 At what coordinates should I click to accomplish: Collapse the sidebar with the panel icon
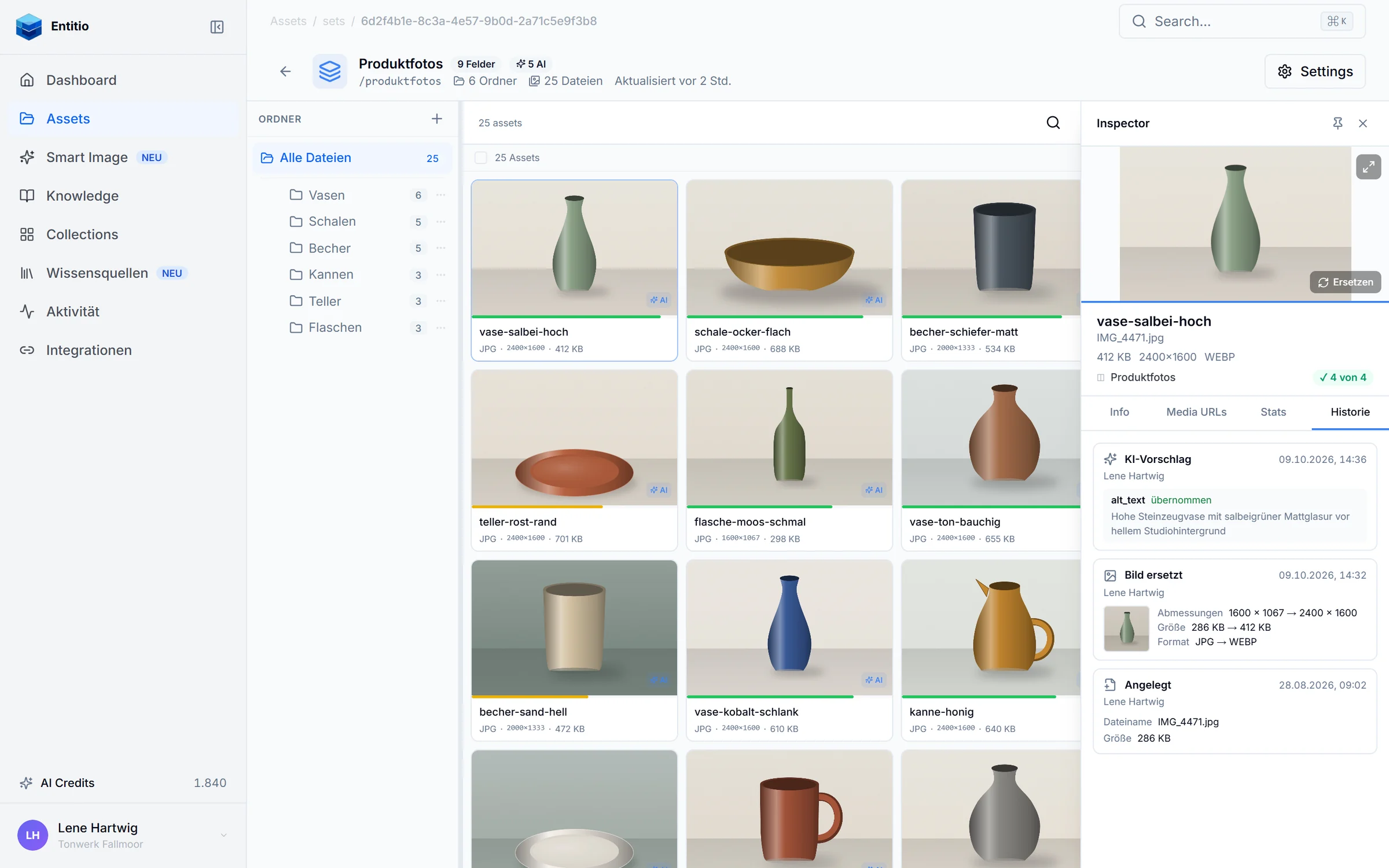217,27
